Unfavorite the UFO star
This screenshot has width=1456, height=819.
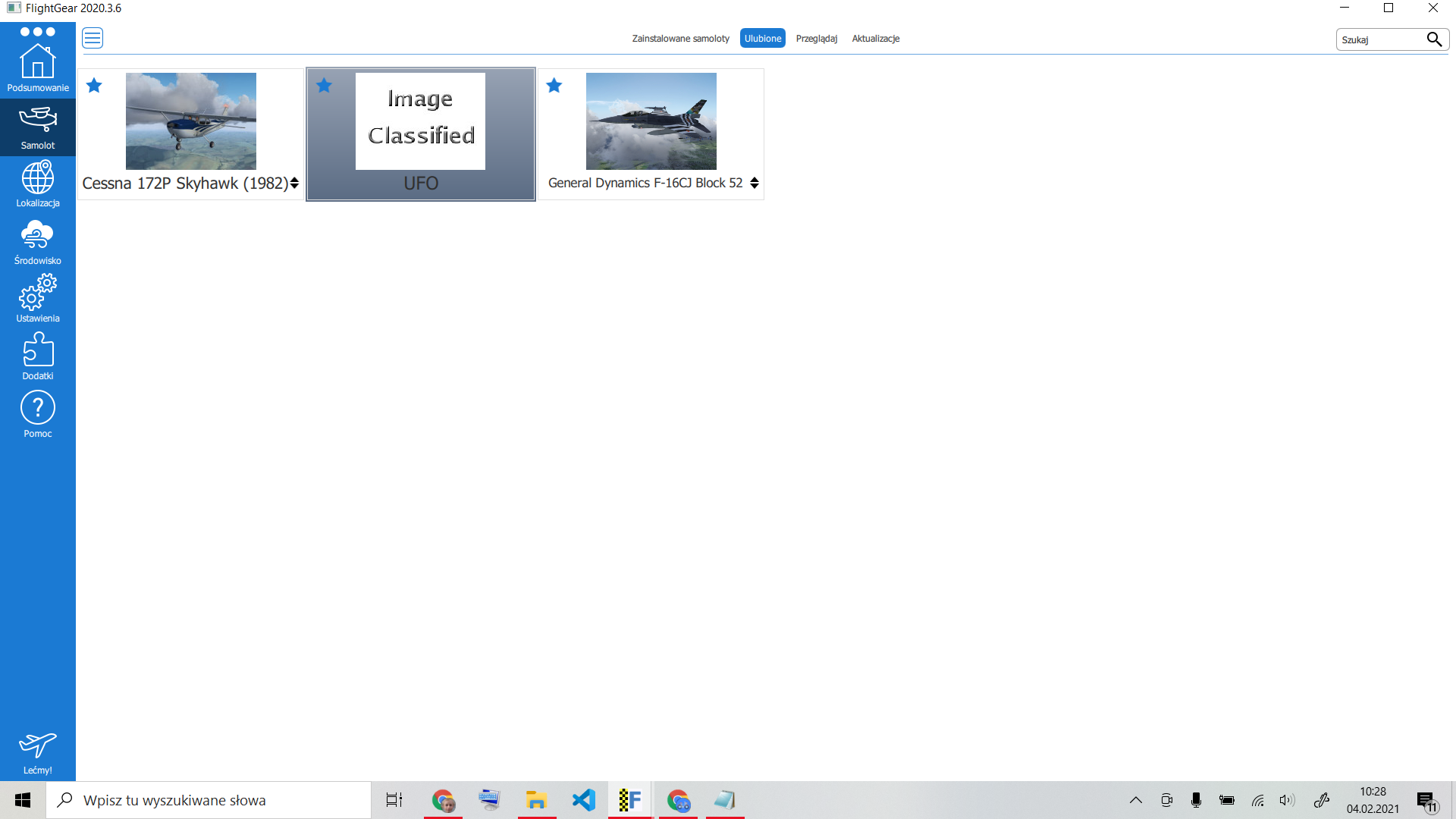pyautogui.click(x=324, y=86)
